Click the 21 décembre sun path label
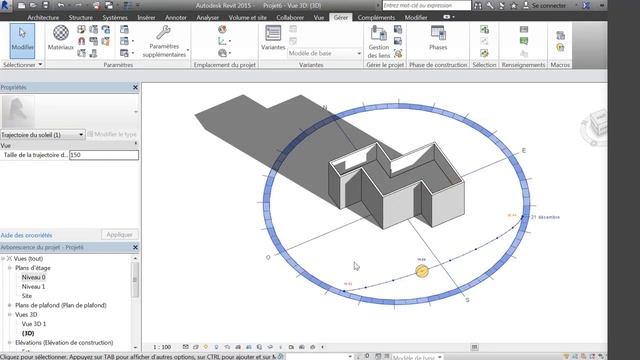The image size is (640, 360). tap(545, 217)
